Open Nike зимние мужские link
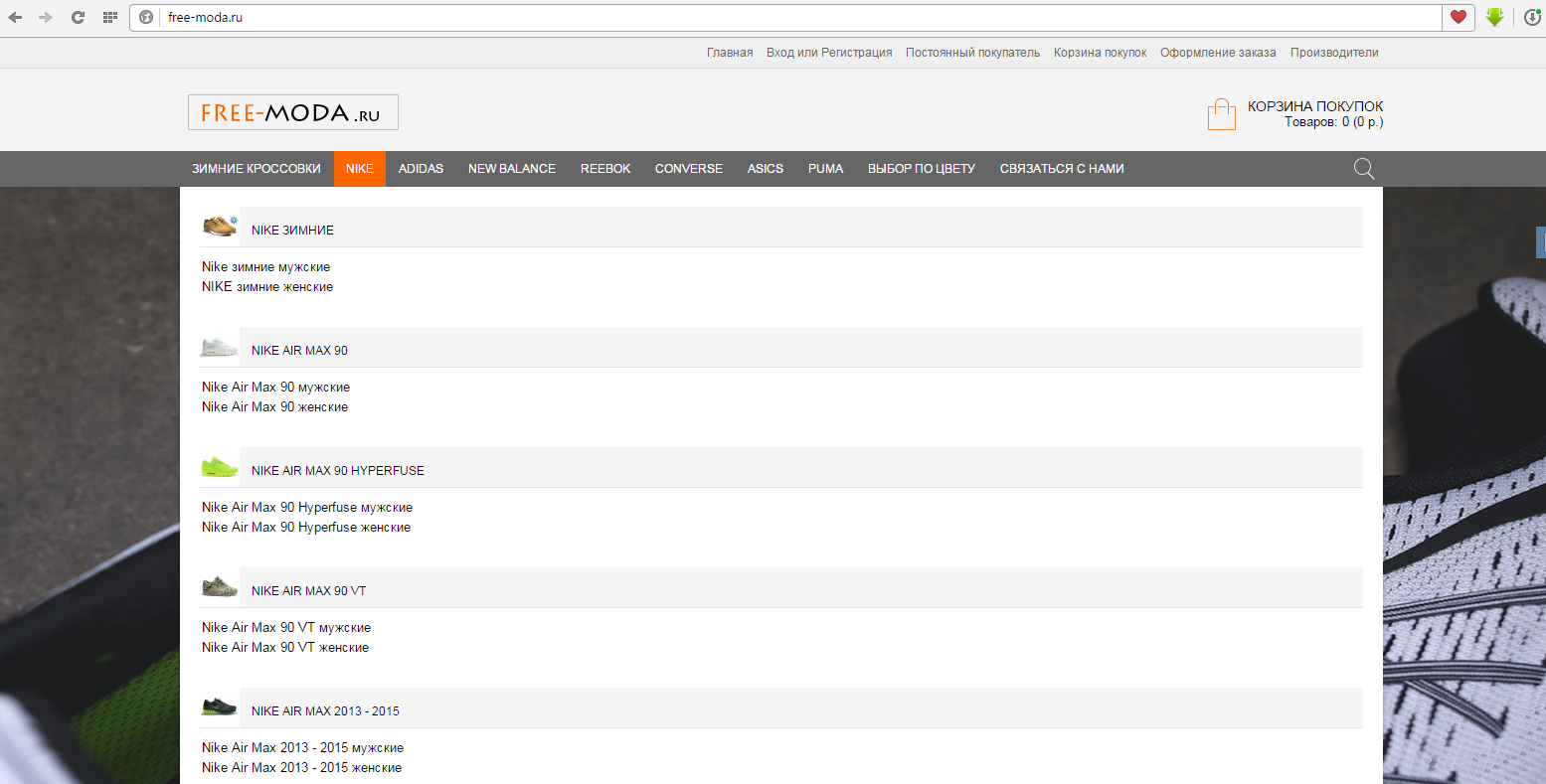 point(265,267)
